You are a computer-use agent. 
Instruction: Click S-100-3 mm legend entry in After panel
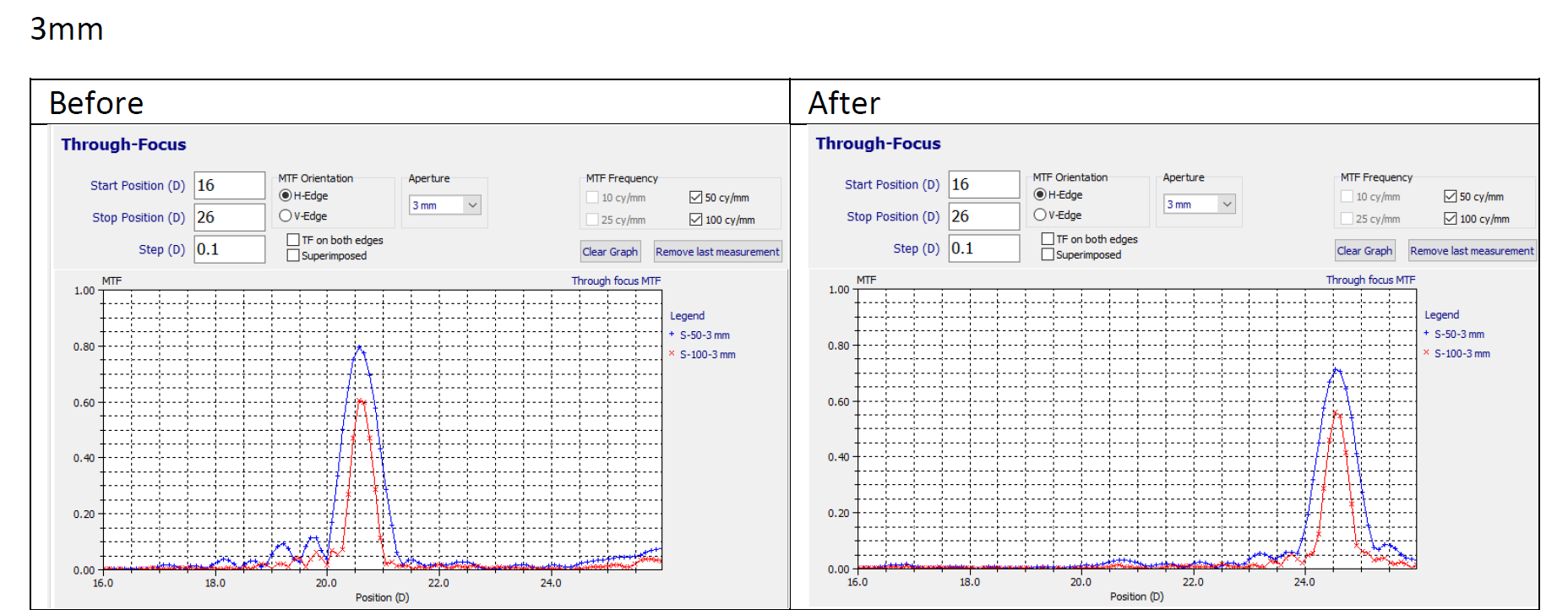coord(1462,354)
